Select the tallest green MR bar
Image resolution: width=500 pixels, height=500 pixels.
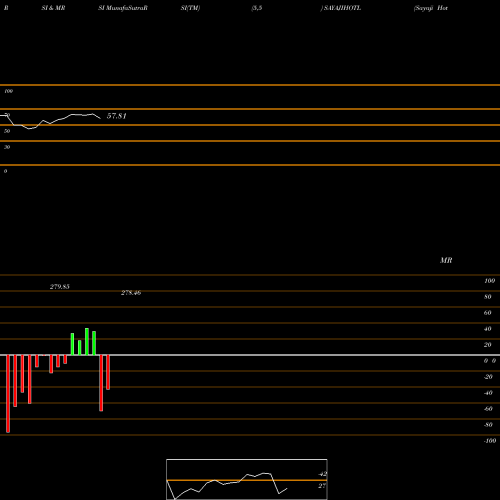pos(87,342)
